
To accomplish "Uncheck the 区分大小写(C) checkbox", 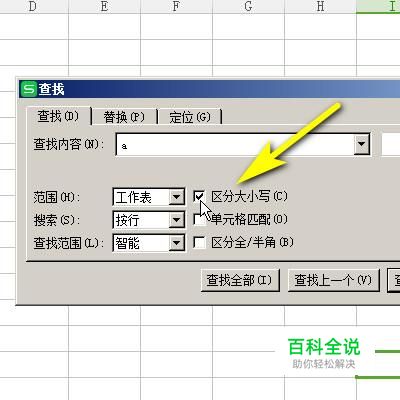I will [x=199, y=196].
